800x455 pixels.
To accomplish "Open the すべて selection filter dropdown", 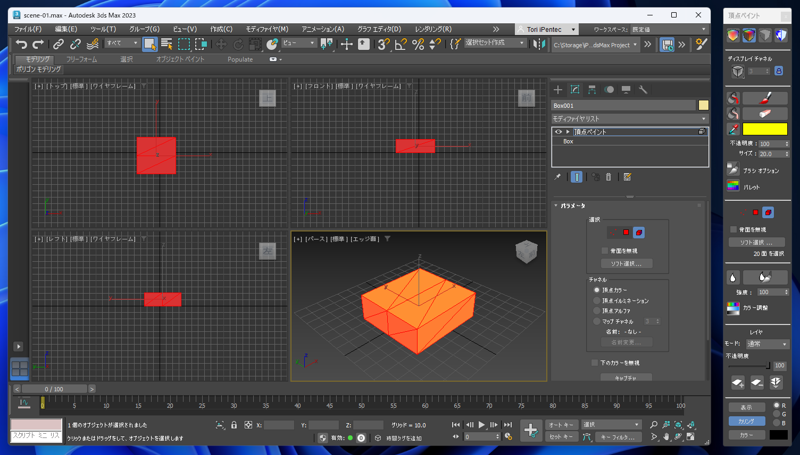I will [122, 43].
